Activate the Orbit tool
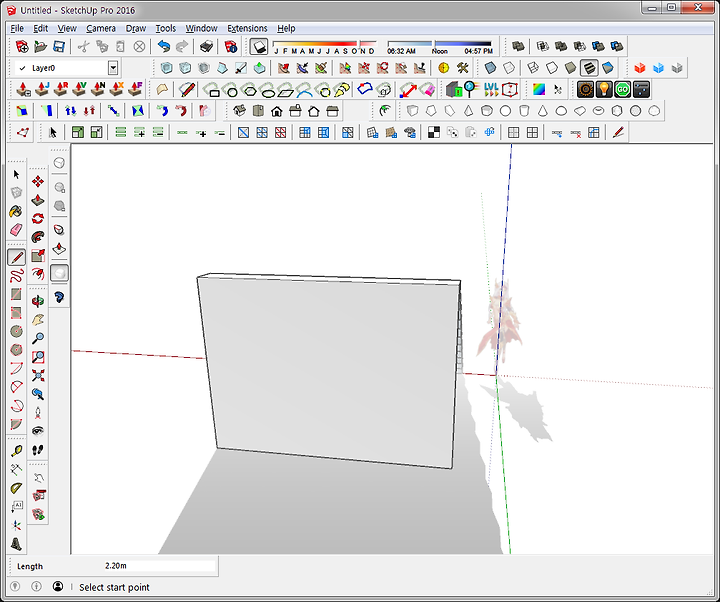The height and width of the screenshot is (602, 720). (x=38, y=301)
